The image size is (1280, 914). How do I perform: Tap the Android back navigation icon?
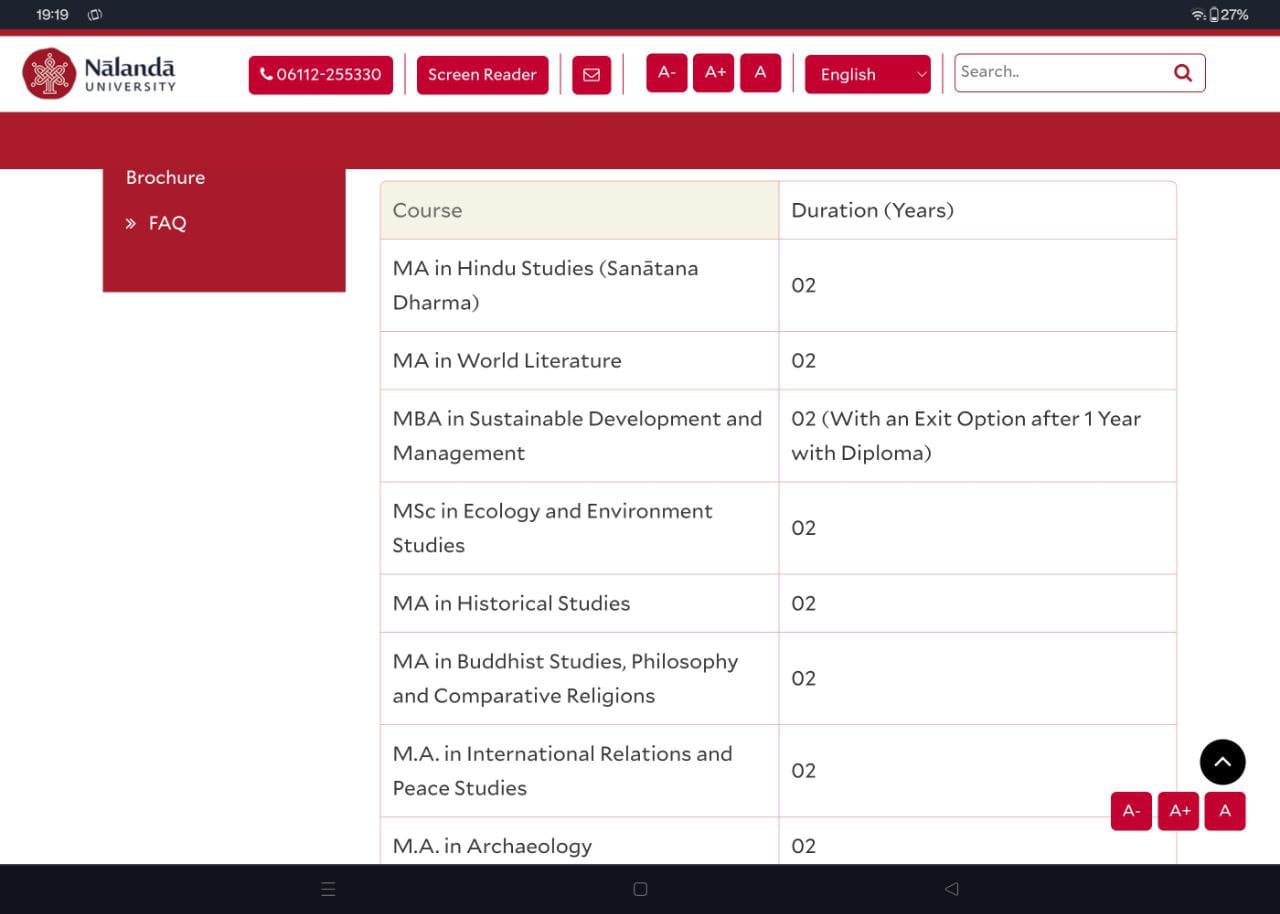tap(951, 889)
